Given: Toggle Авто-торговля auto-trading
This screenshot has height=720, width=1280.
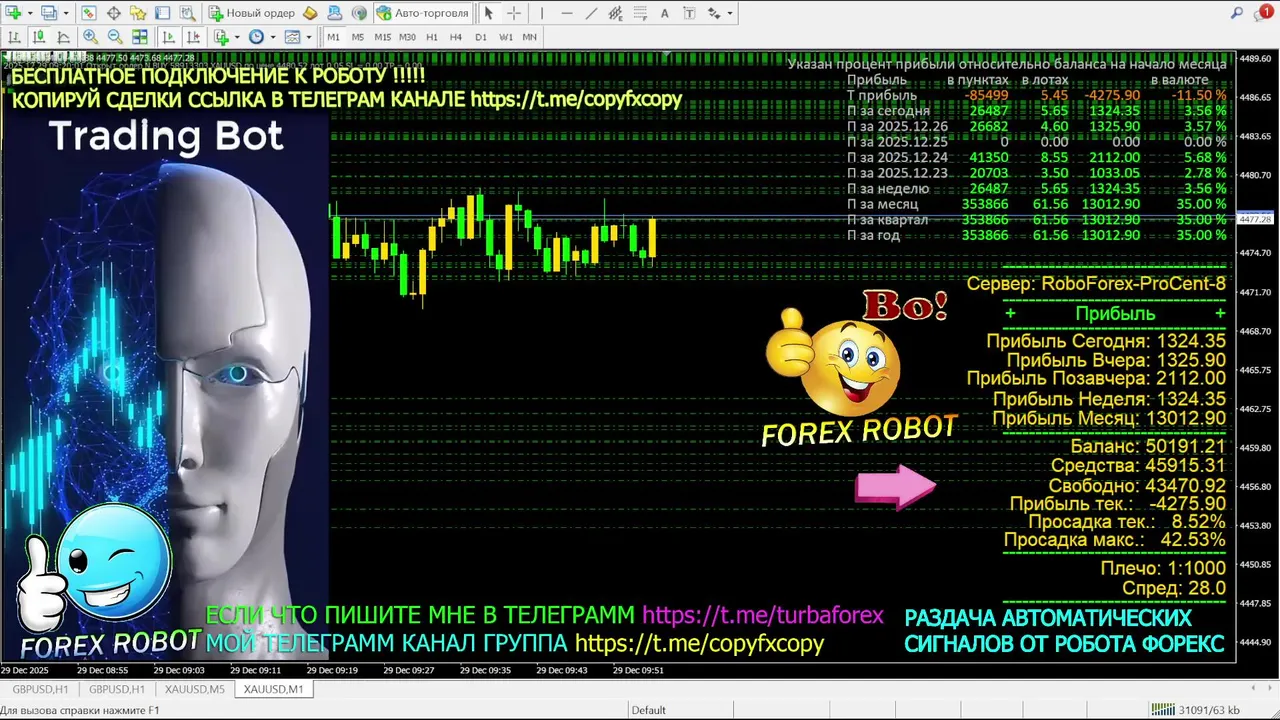Looking at the screenshot, I should (x=423, y=13).
